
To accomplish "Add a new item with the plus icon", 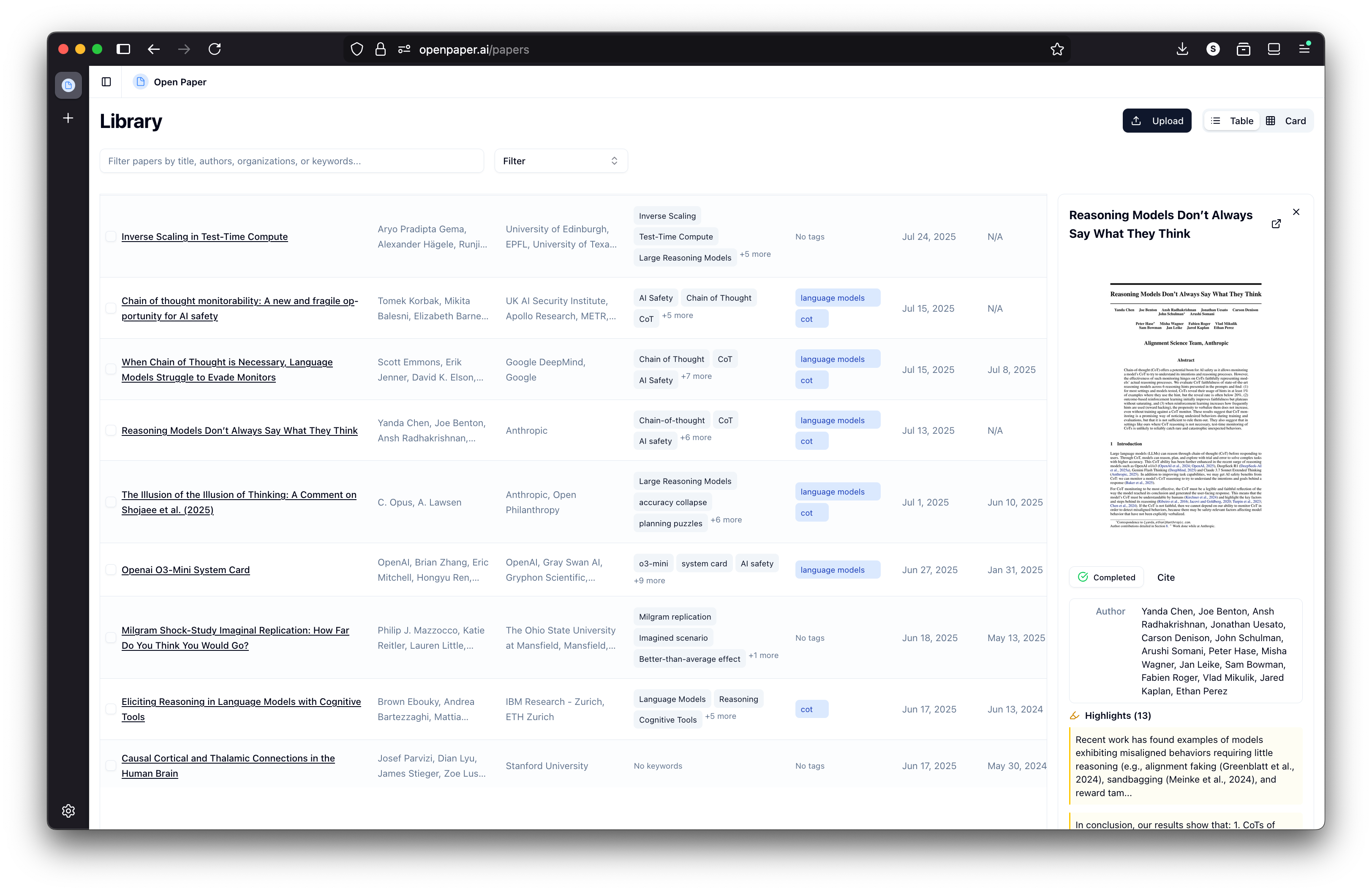I will 68,118.
